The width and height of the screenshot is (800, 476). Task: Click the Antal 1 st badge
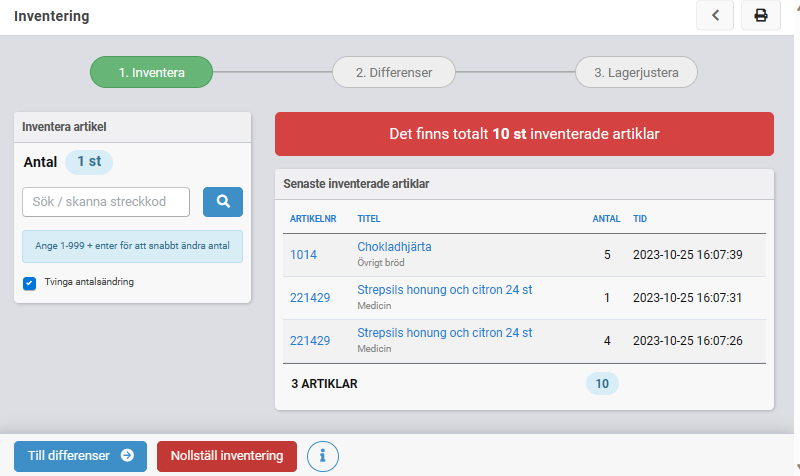coord(89,161)
